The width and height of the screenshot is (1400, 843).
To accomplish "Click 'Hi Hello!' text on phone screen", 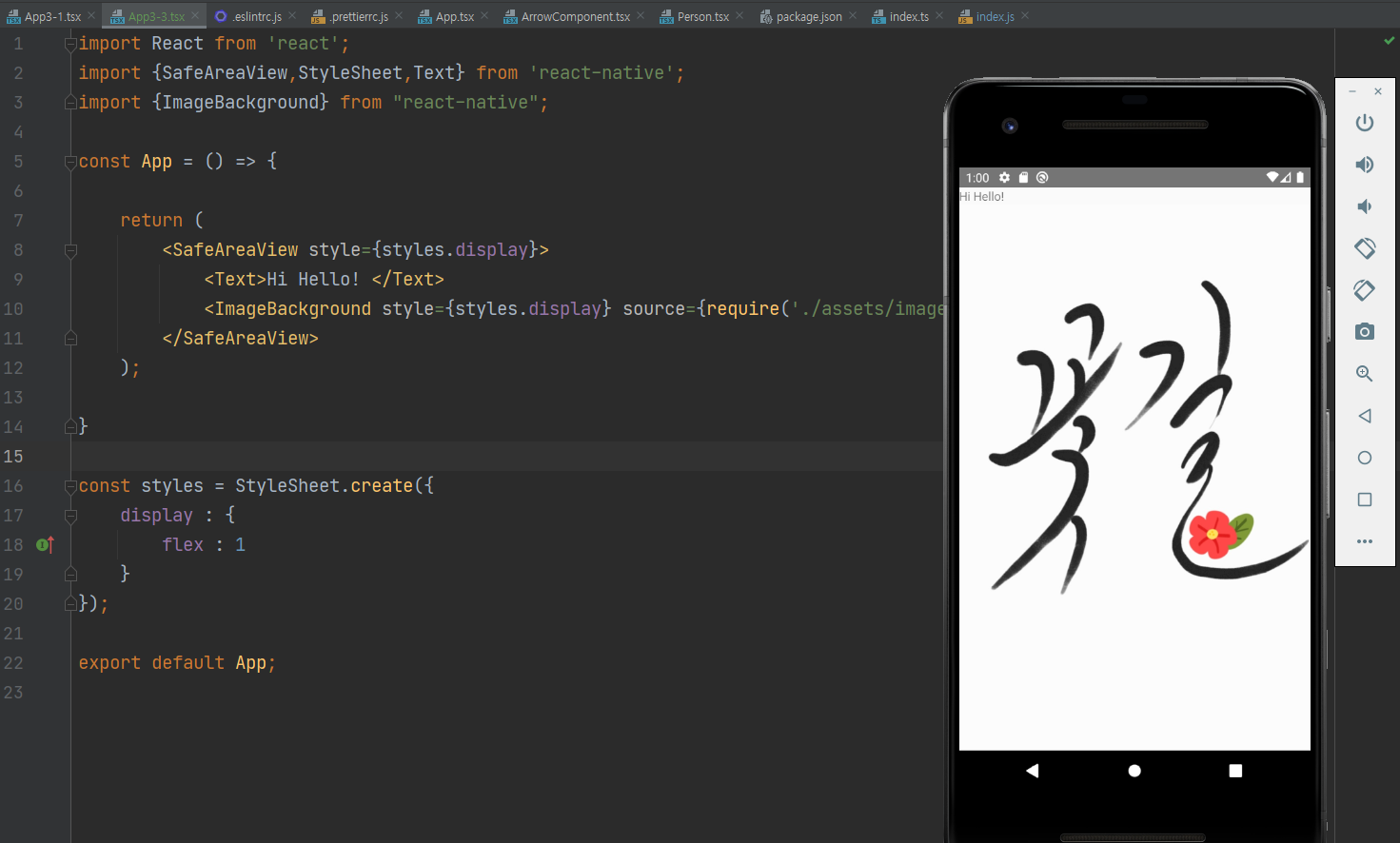I will click(x=982, y=197).
